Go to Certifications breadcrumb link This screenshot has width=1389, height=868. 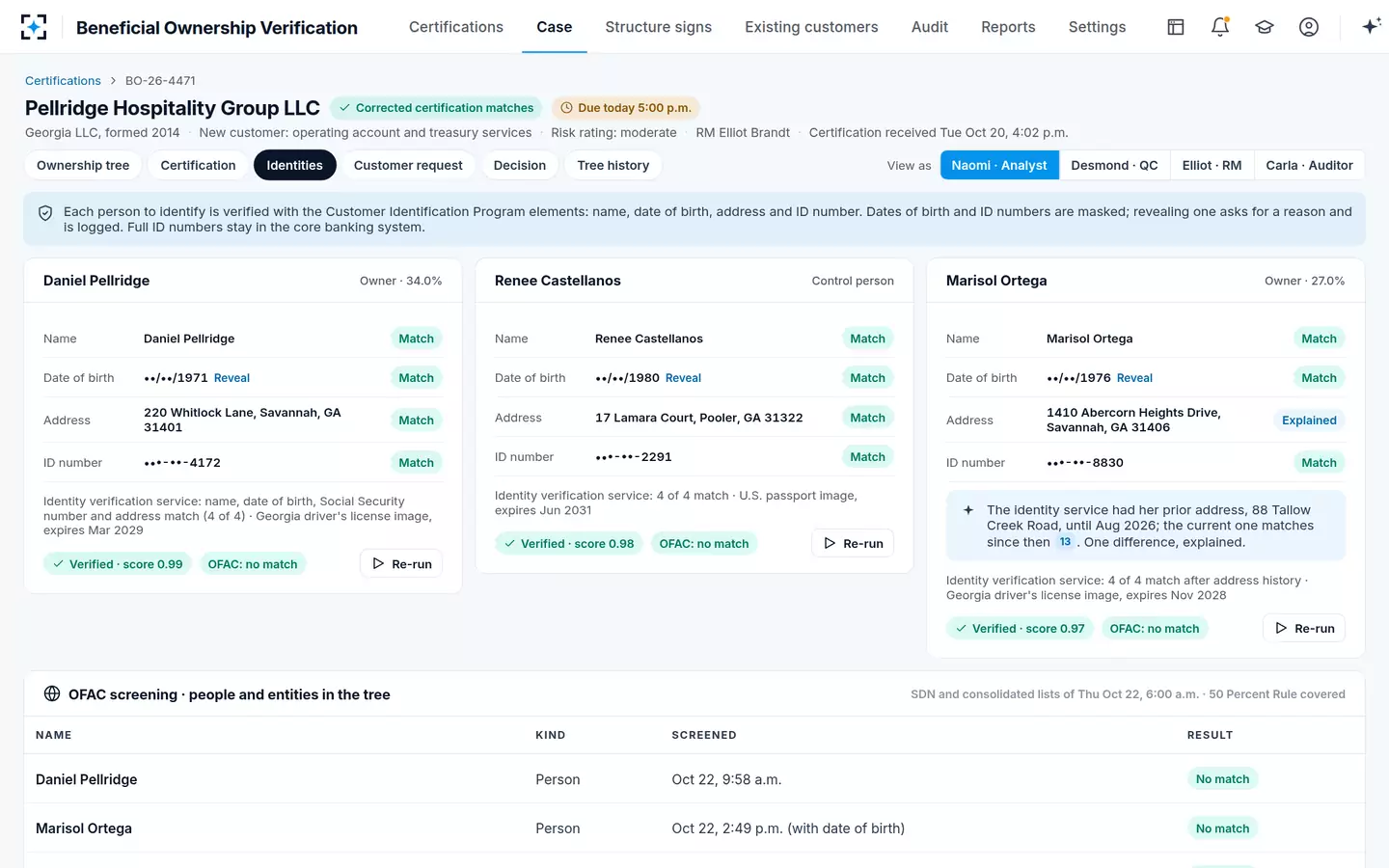tap(63, 81)
